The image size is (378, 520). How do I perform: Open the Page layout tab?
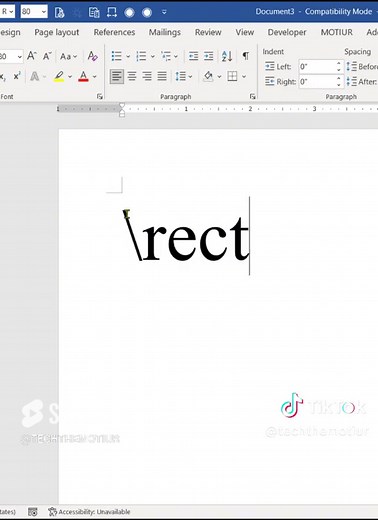pos(57,32)
